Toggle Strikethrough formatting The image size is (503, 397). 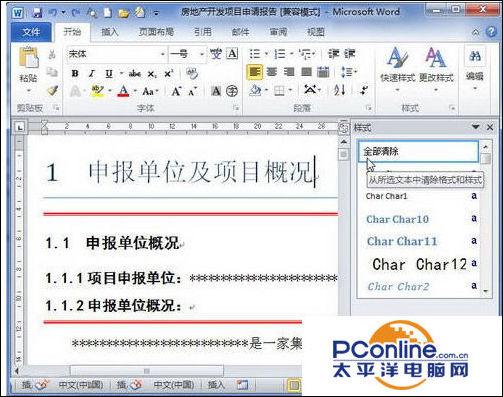point(135,74)
